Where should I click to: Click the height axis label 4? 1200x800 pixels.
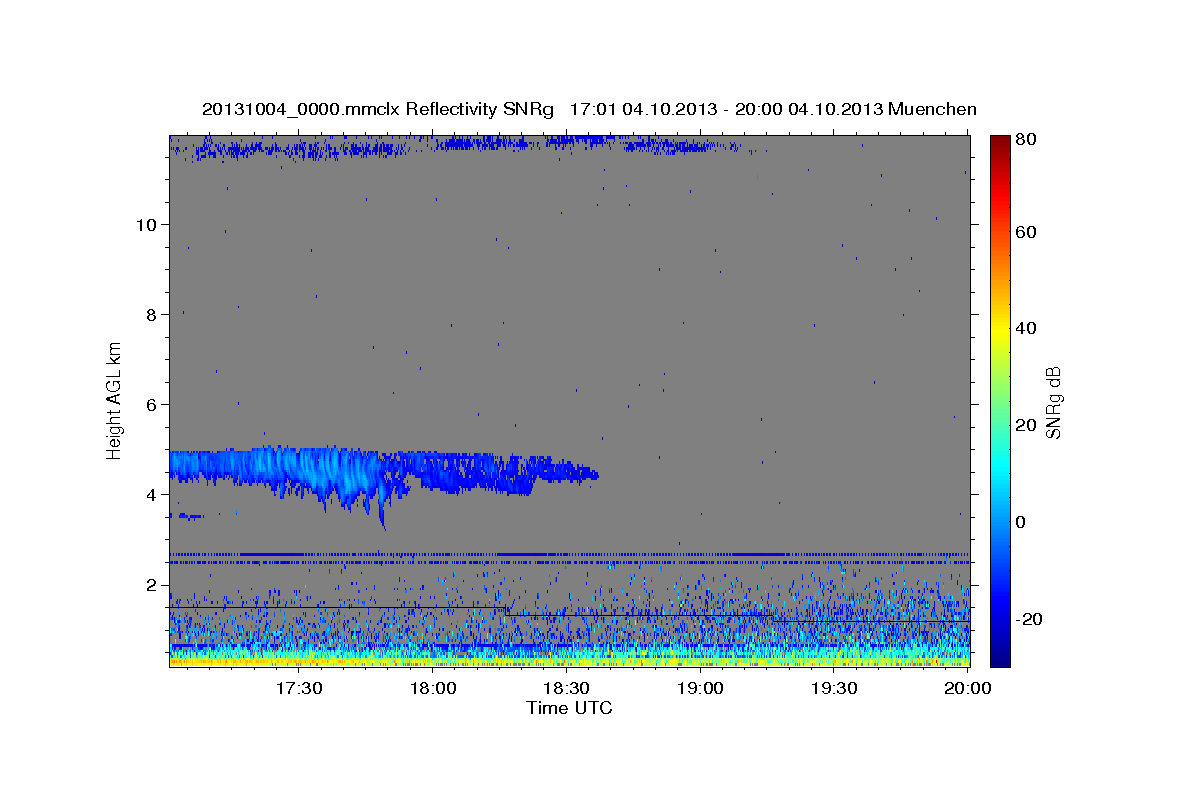tap(152, 494)
